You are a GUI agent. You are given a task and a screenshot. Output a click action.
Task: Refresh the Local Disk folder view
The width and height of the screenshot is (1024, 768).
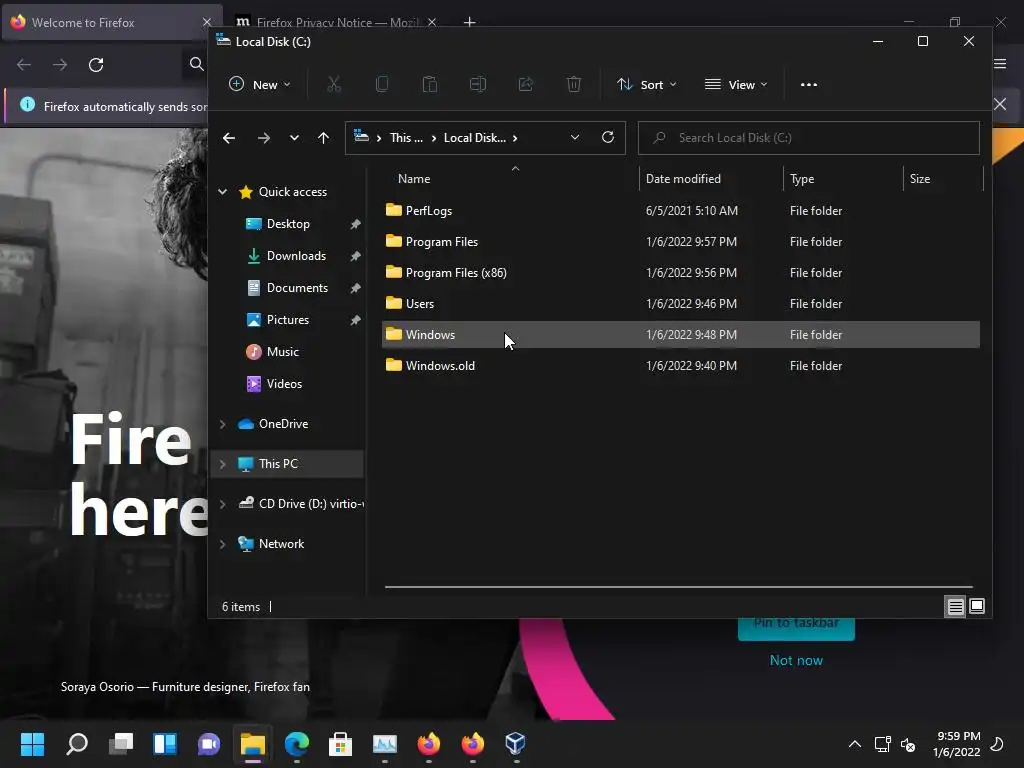click(607, 137)
